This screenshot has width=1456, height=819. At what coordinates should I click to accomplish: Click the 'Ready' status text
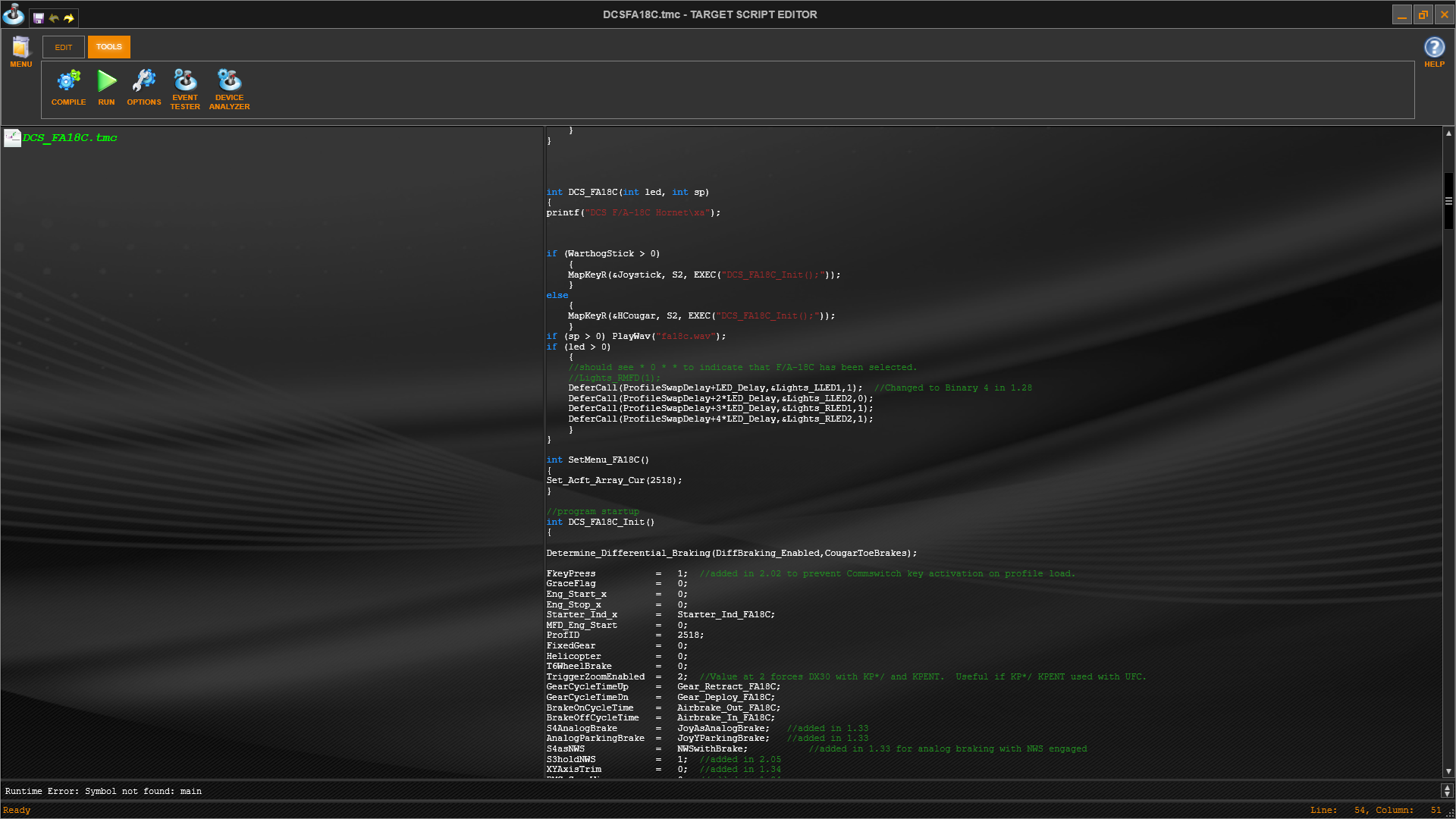[x=17, y=811]
